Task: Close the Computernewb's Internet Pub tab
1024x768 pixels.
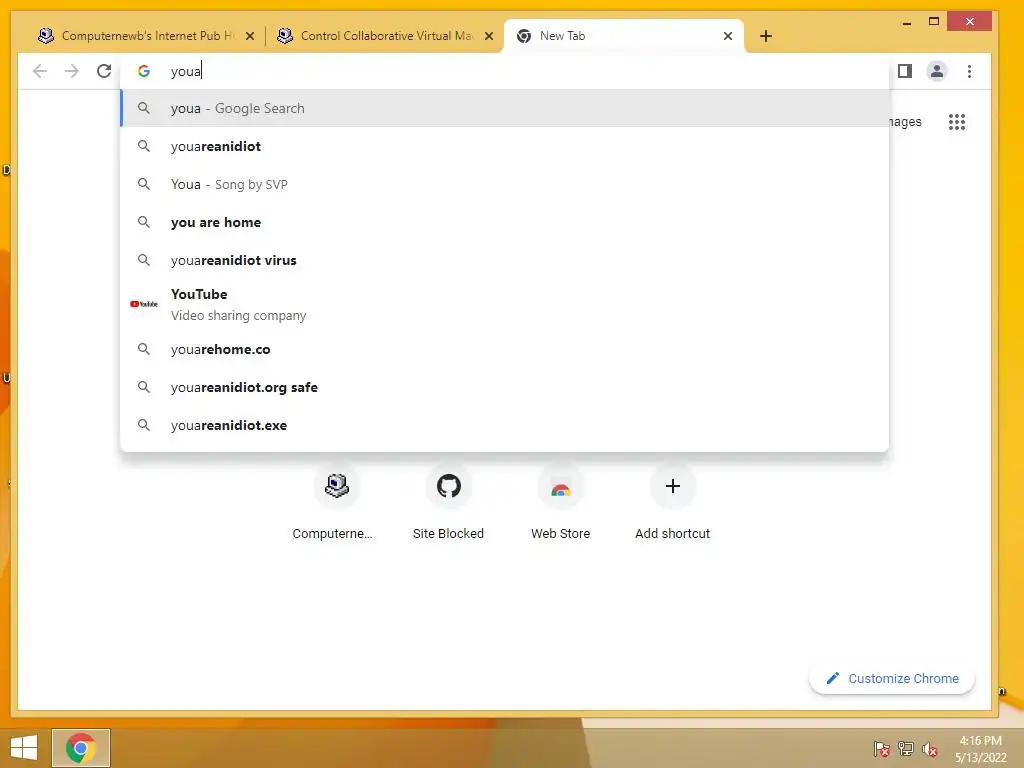Action: [x=249, y=36]
